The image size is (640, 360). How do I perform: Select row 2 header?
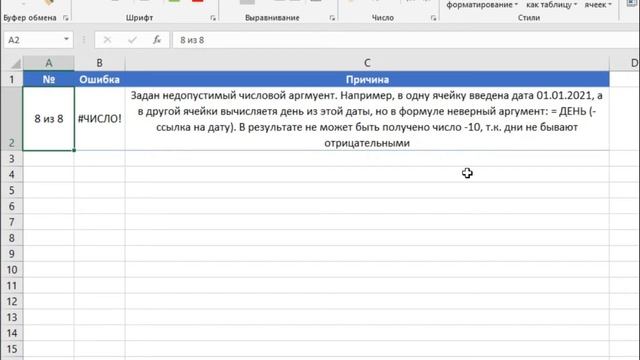[11, 119]
